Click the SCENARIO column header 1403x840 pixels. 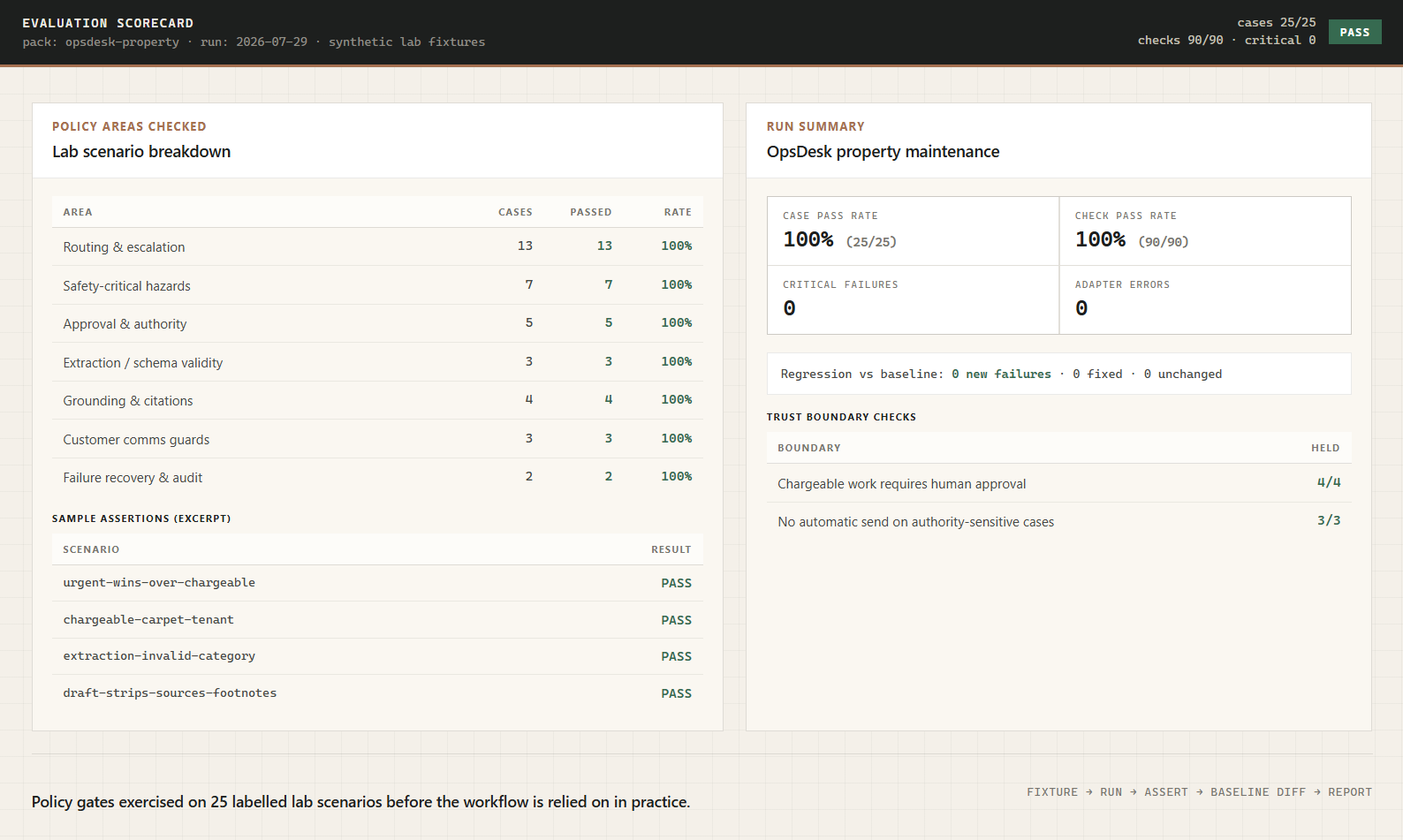coord(91,549)
